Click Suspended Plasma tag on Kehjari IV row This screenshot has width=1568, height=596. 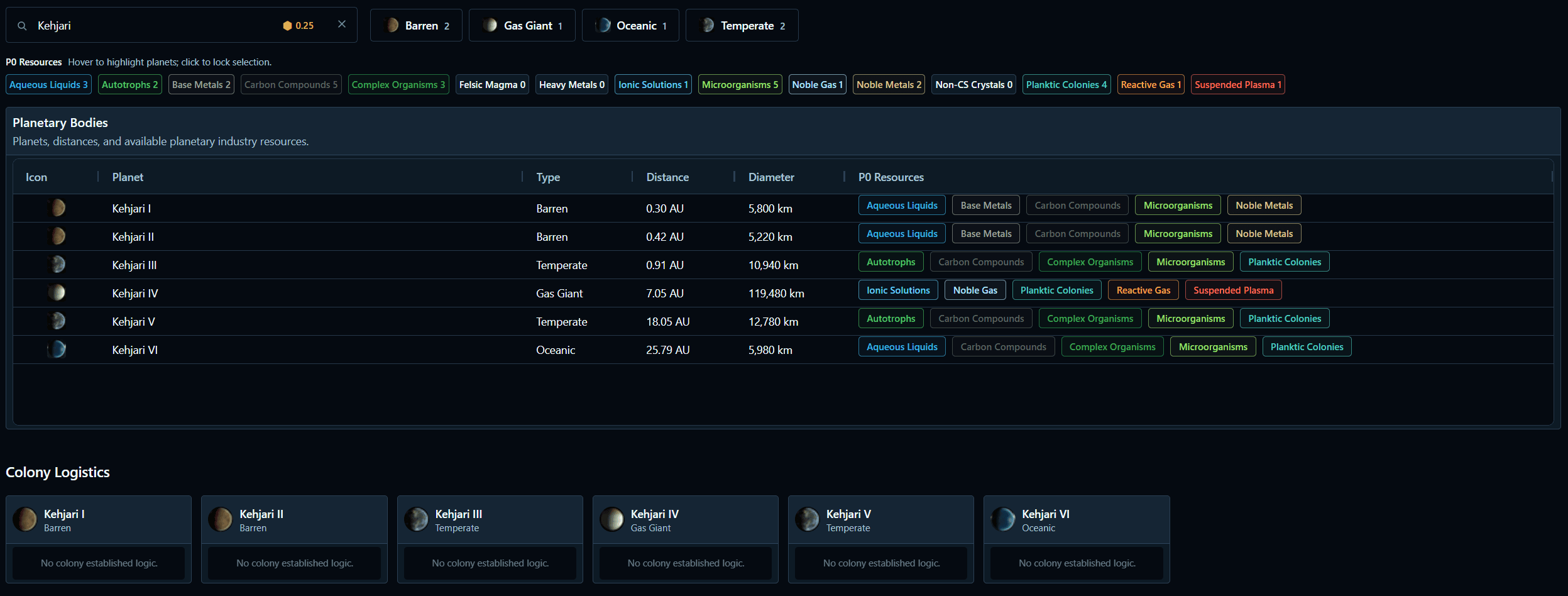[1232, 290]
